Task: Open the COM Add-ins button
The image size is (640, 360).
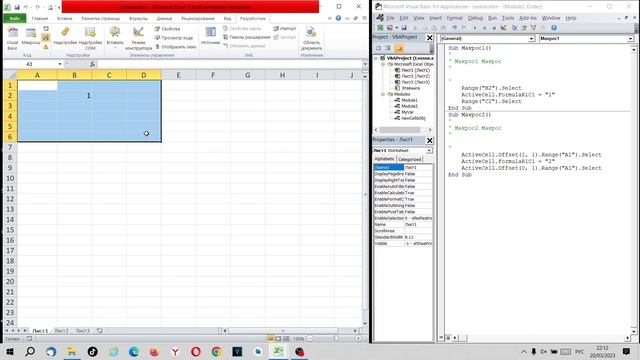Action: [90, 38]
